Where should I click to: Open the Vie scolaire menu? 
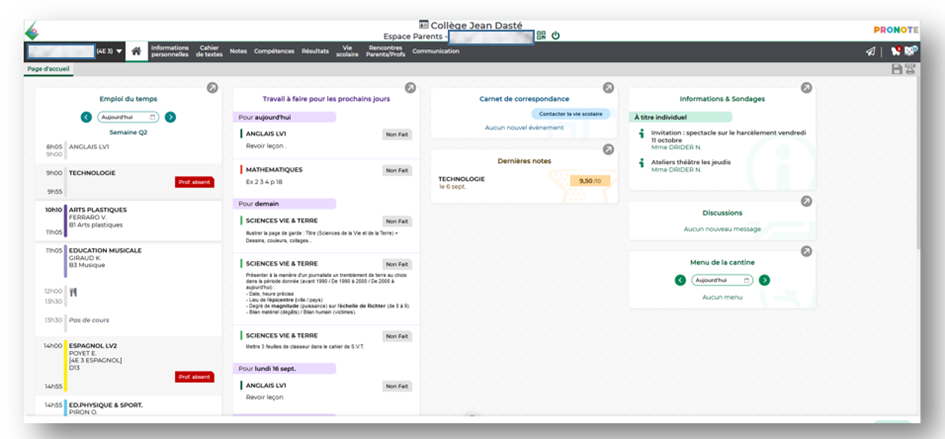click(348, 51)
